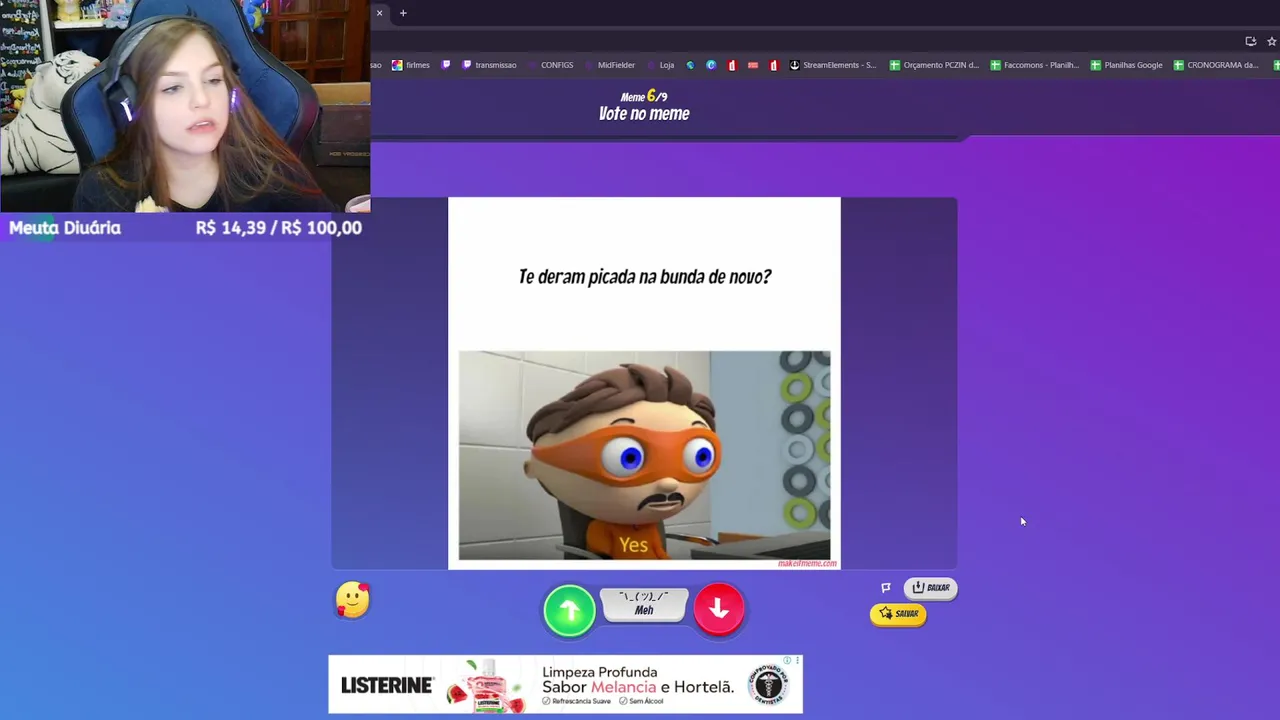This screenshot has width=1280, height=720.
Task: Click the meme image
Action: point(644,455)
